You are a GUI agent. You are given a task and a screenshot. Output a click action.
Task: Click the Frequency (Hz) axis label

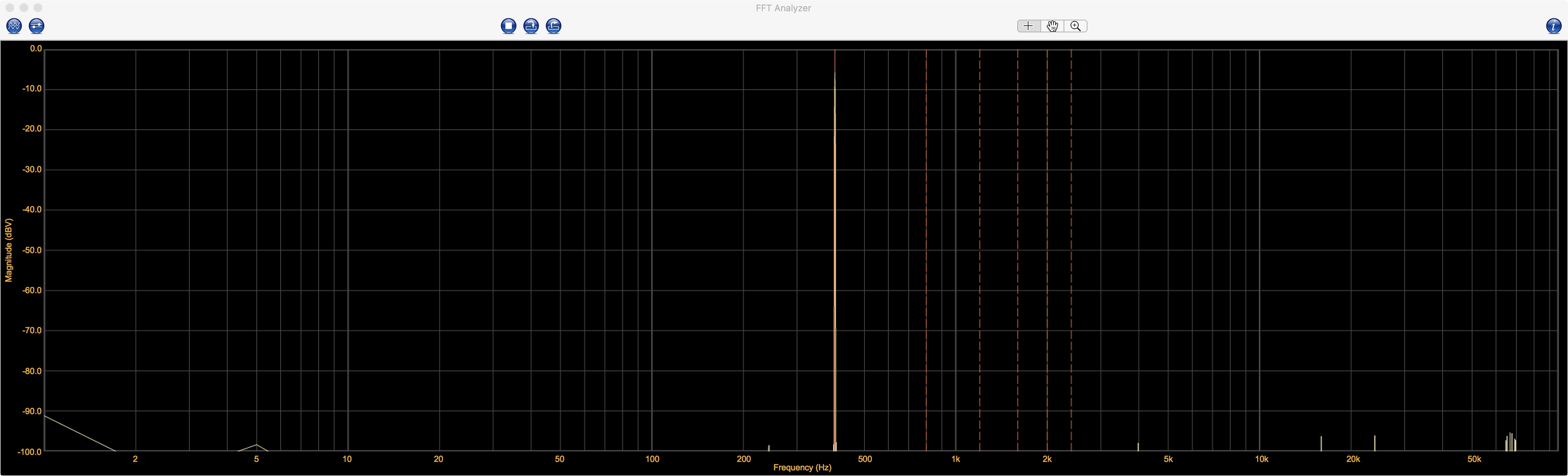click(x=802, y=468)
